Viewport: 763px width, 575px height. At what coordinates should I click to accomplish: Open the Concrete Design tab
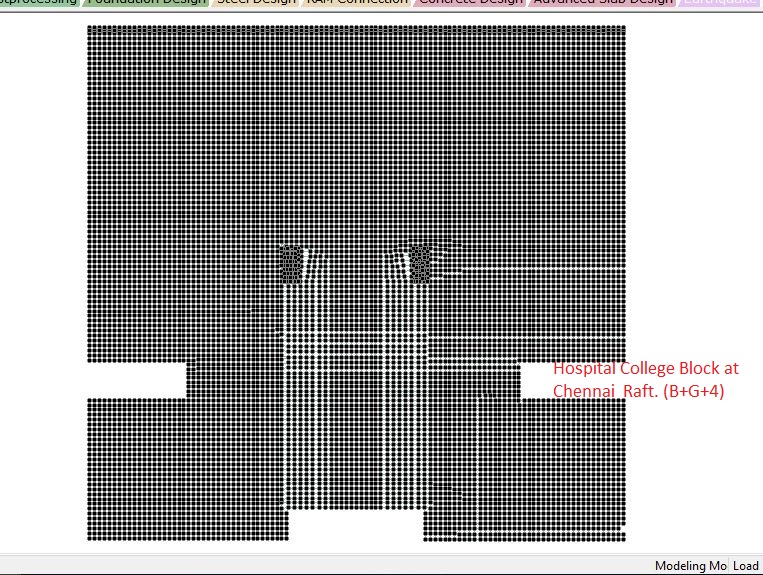[x=470, y=3]
